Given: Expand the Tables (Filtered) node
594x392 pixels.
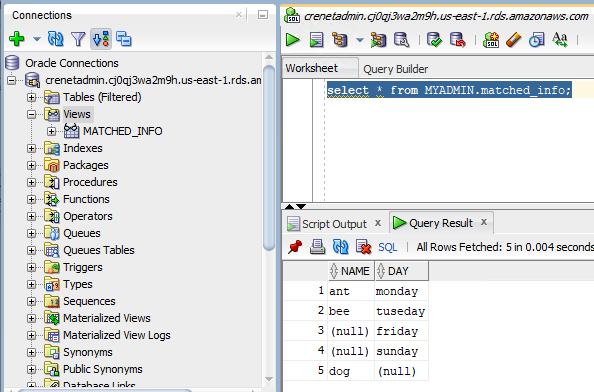Looking at the screenshot, I should coord(31,97).
